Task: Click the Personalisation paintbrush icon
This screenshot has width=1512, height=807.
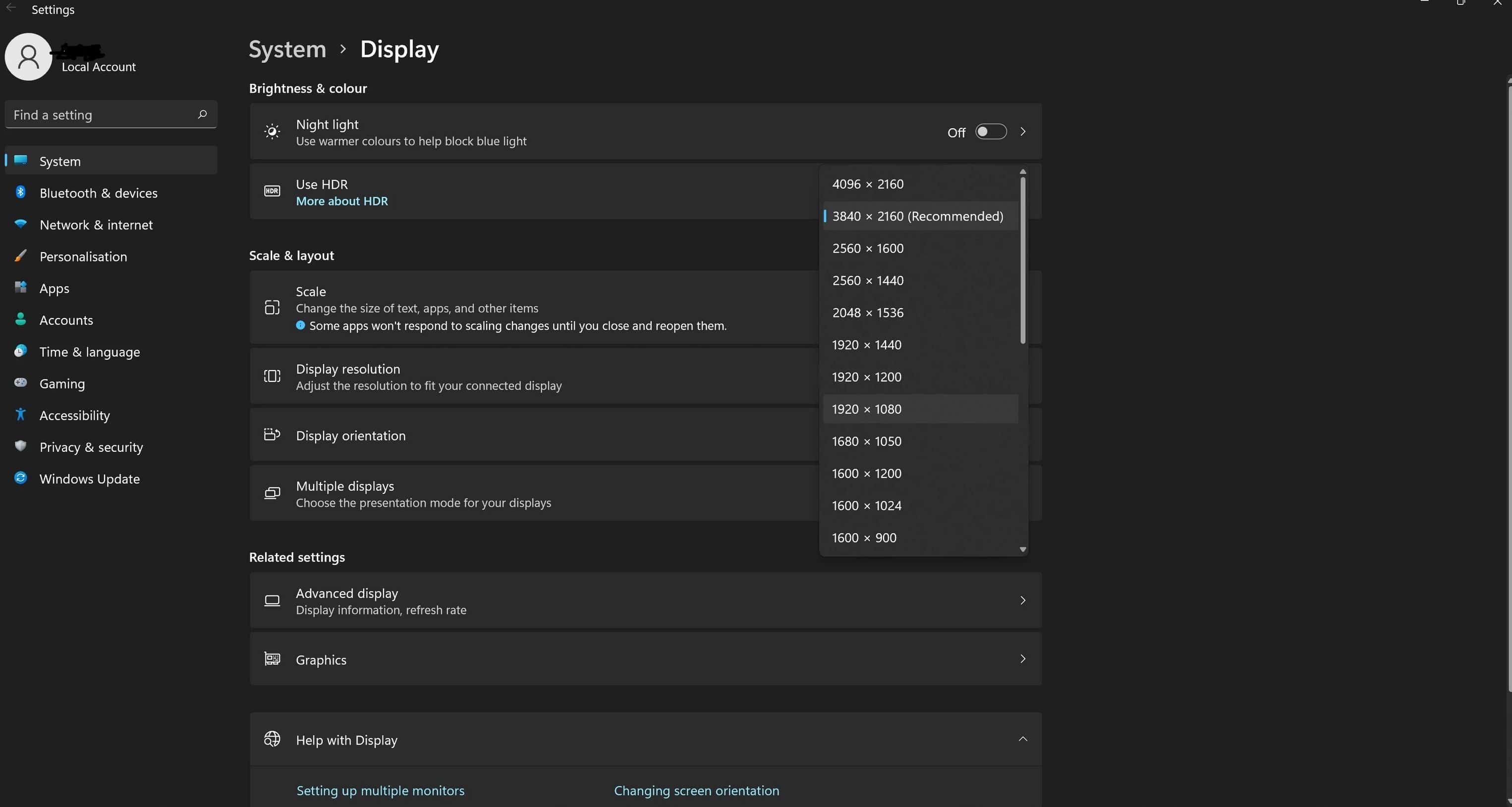Action: [20, 256]
